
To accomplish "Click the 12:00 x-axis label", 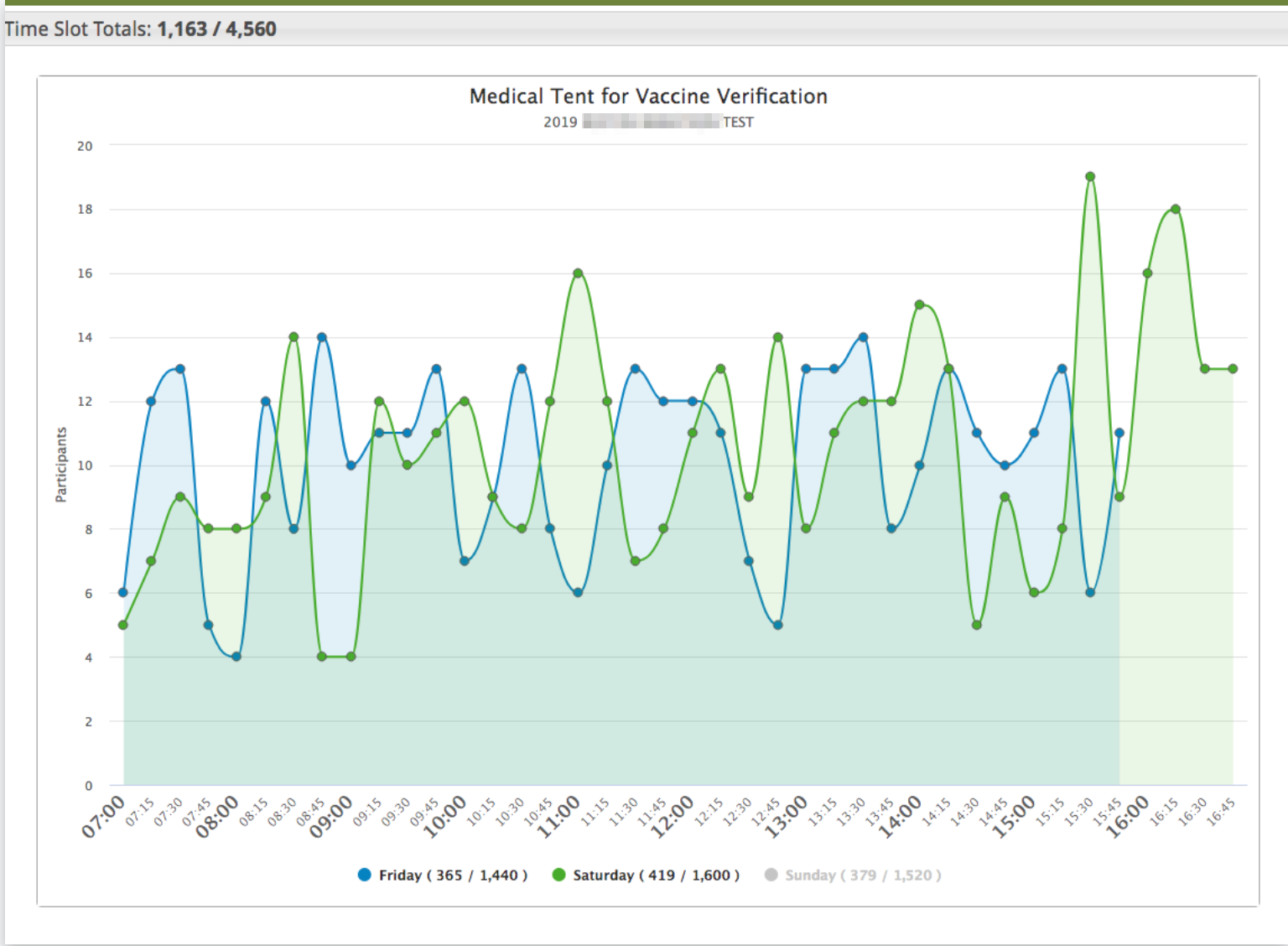I will click(673, 816).
